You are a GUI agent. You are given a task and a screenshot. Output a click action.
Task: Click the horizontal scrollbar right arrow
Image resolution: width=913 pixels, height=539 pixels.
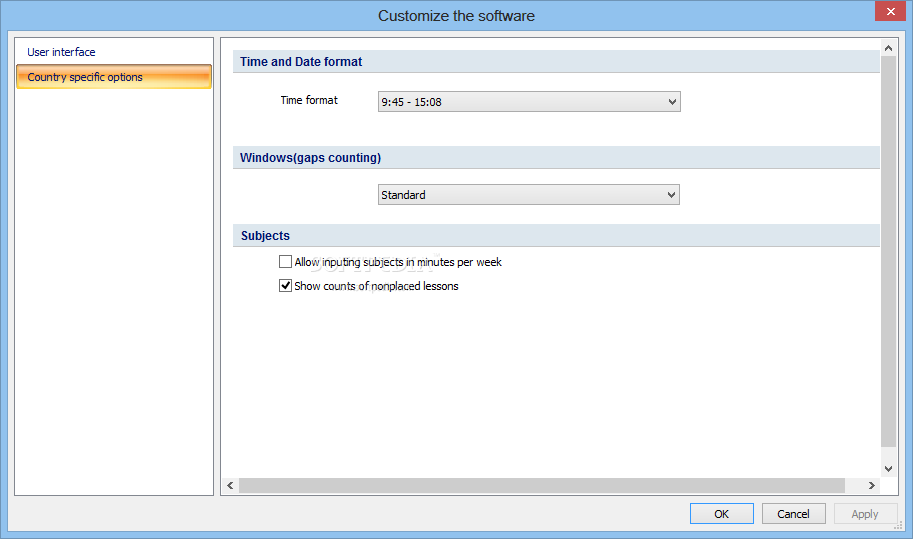[x=871, y=485]
